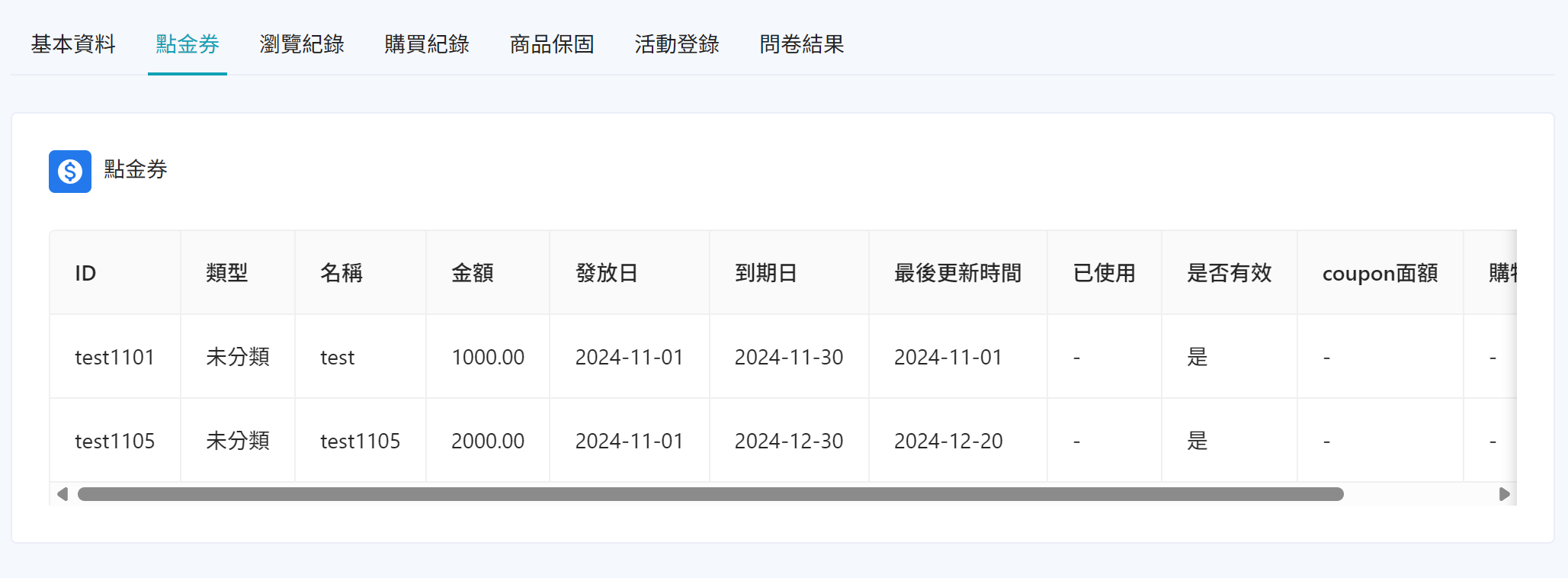This screenshot has height=578, width=1568.
Task: Click the coupon面額 column header
Action: coord(1380,273)
